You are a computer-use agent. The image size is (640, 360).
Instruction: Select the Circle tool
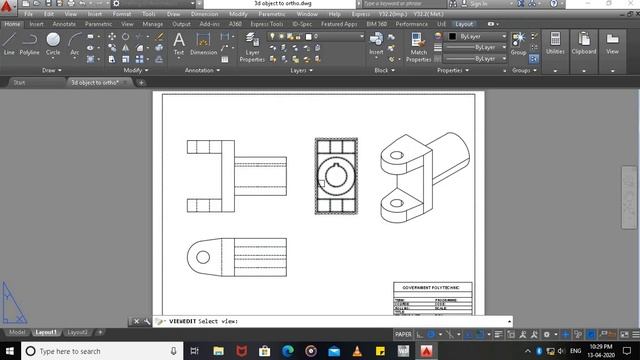tap(53, 44)
